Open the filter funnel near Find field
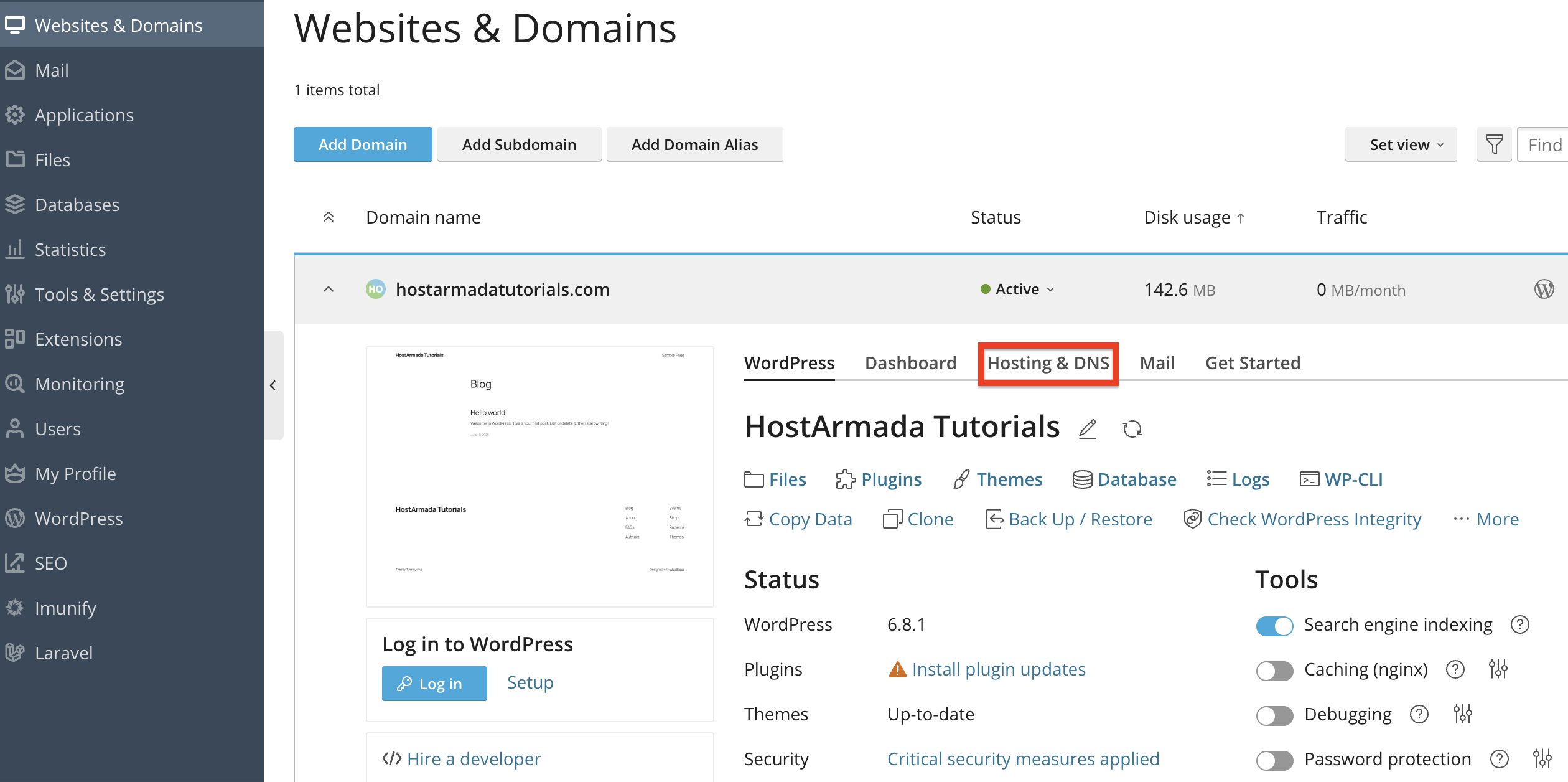The height and width of the screenshot is (782, 1568). click(1495, 144)
